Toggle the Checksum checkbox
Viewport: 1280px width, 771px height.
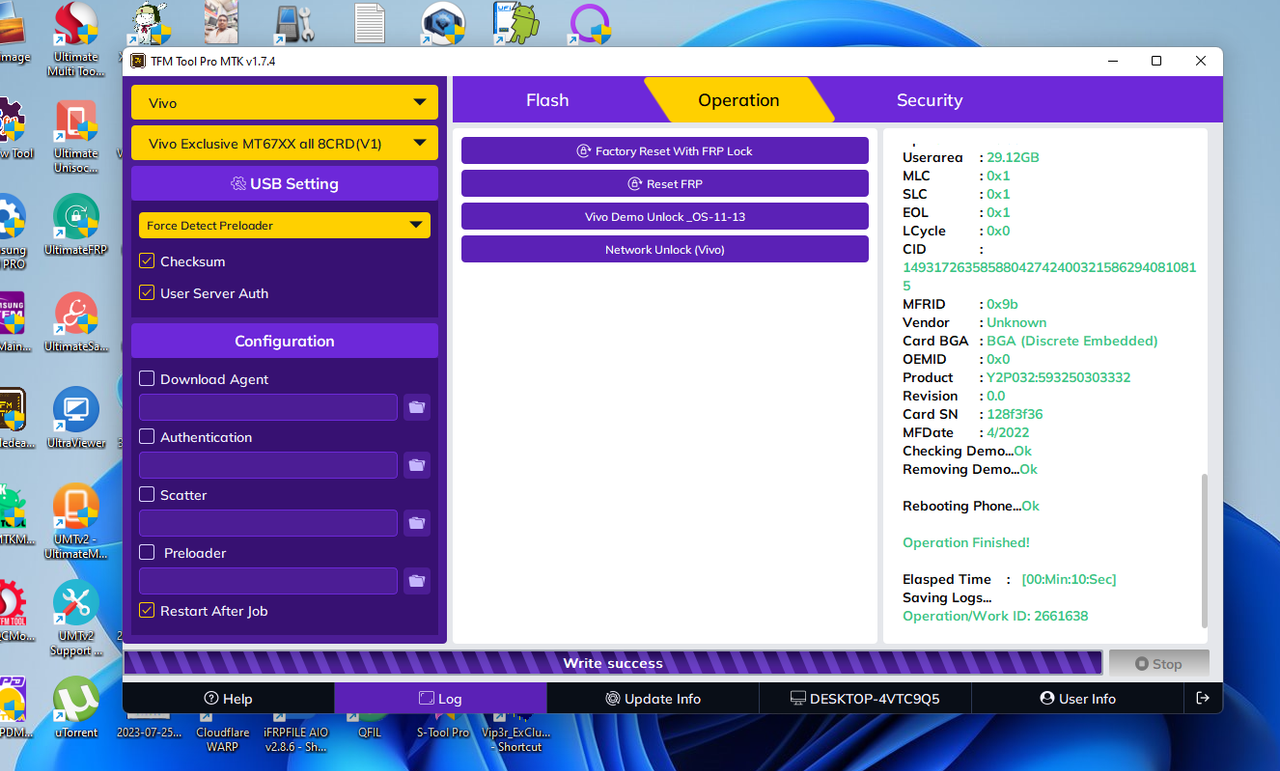coord(147,261)
